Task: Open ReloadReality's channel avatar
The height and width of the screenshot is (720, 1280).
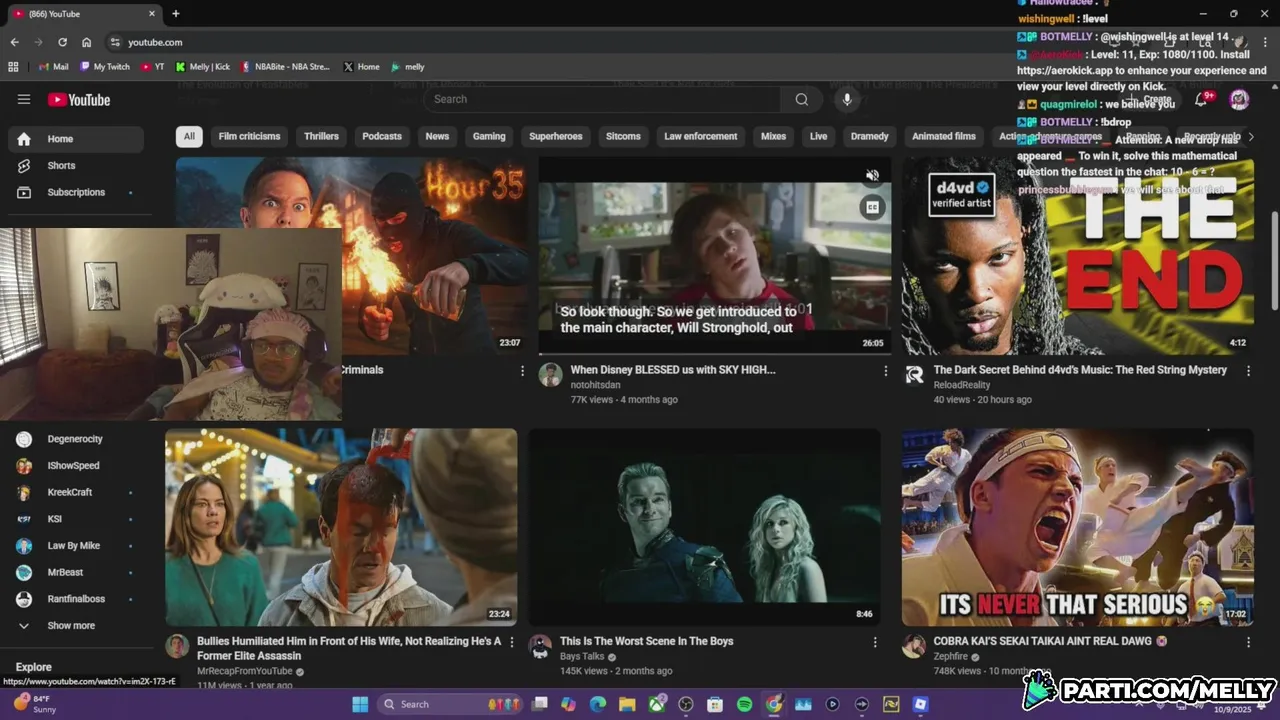Action: pos(914,375)
